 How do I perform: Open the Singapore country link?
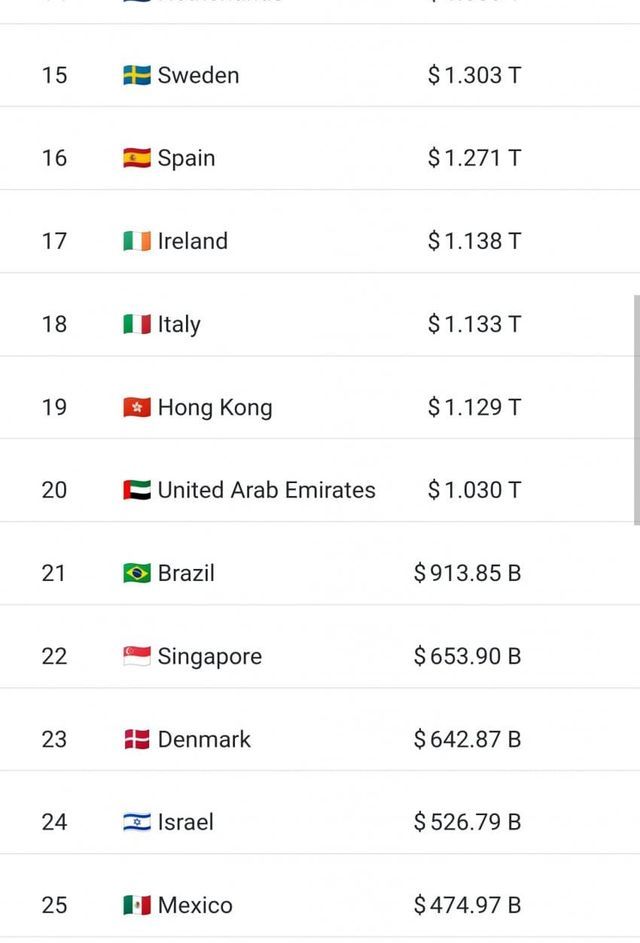tap(210, 656)
